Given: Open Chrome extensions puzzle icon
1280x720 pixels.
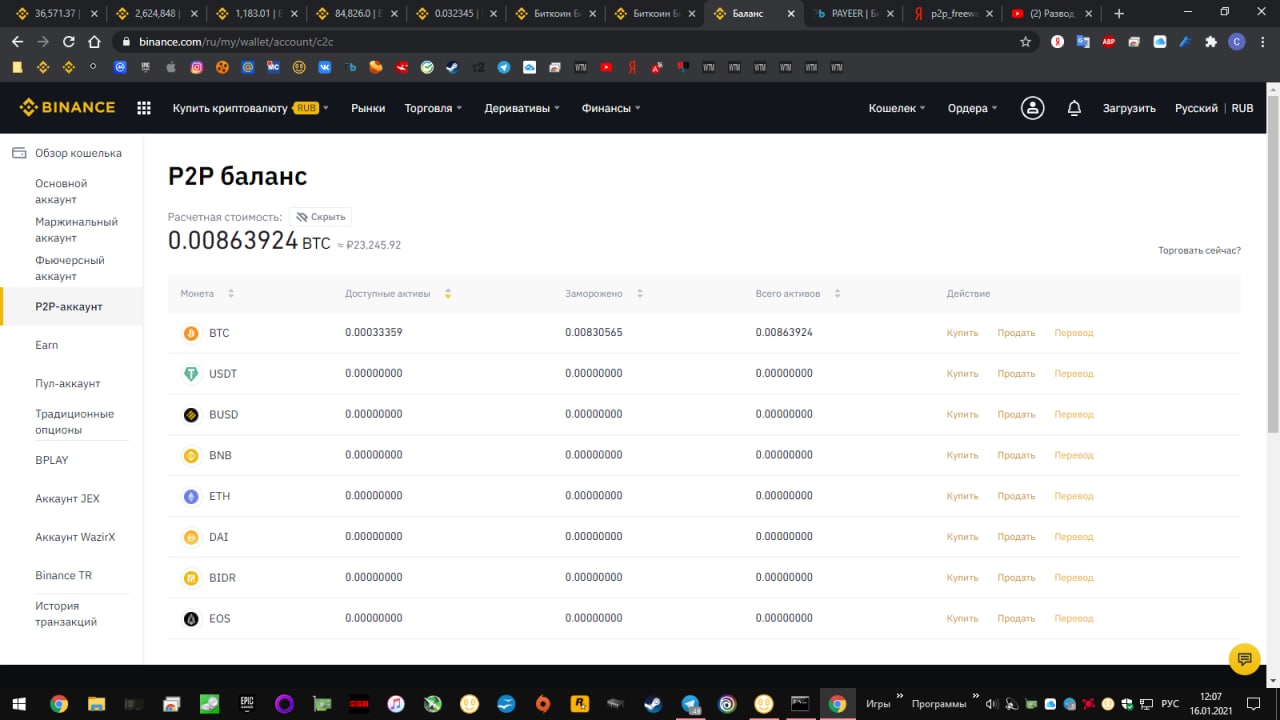Looking at the screenshot, I should 1211,42.
